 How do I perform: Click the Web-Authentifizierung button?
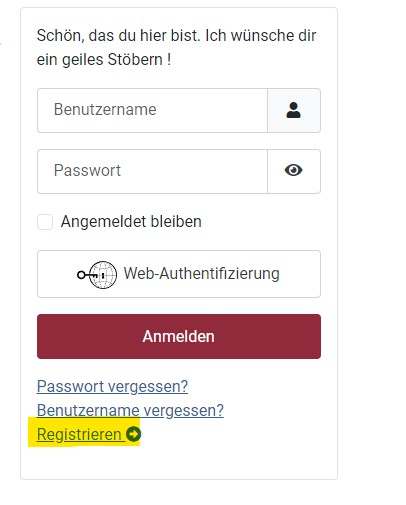(179, 274)
